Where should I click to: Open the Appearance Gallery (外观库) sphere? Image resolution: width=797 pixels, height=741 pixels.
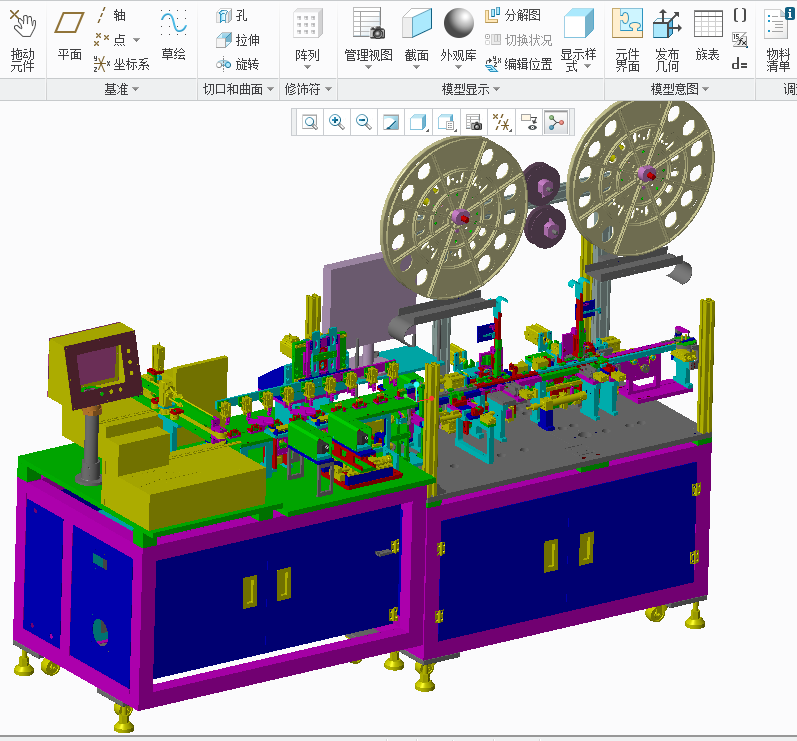tap(458, 37)
